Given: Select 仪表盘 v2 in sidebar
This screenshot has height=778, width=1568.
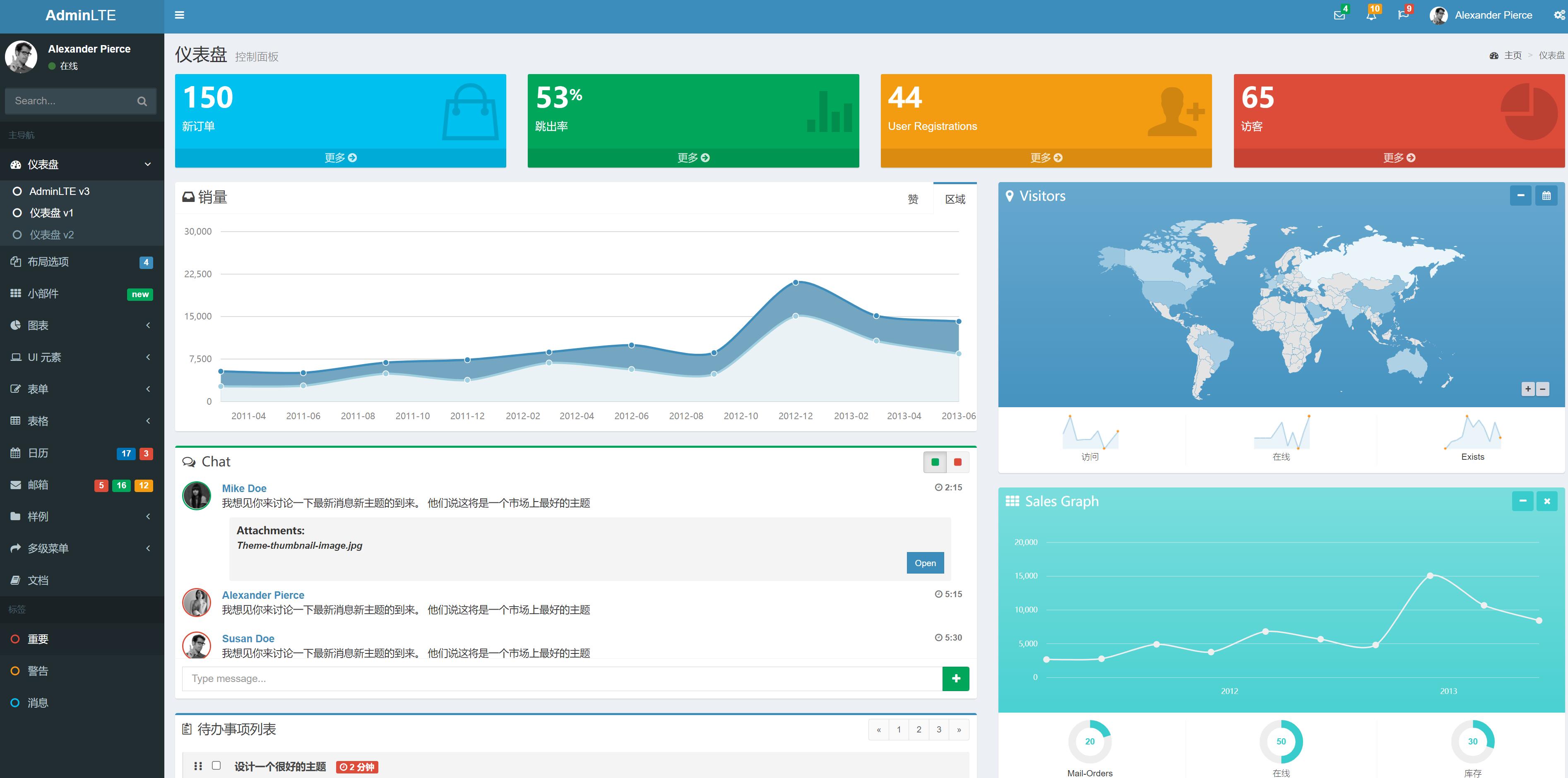Looking at the screenshot, I should (x=52, y=235).
